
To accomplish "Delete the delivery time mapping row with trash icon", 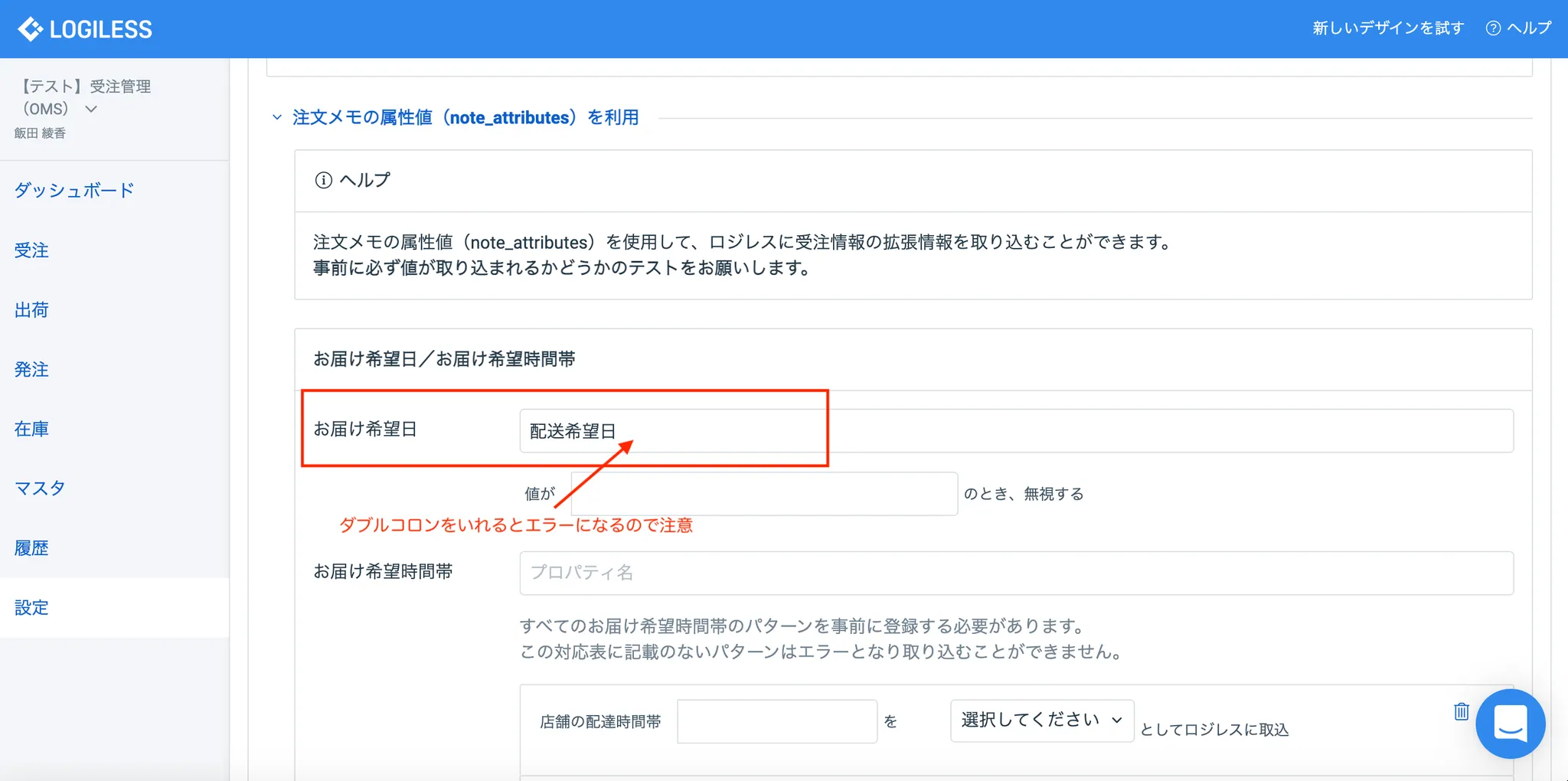I will [1462, 711].
